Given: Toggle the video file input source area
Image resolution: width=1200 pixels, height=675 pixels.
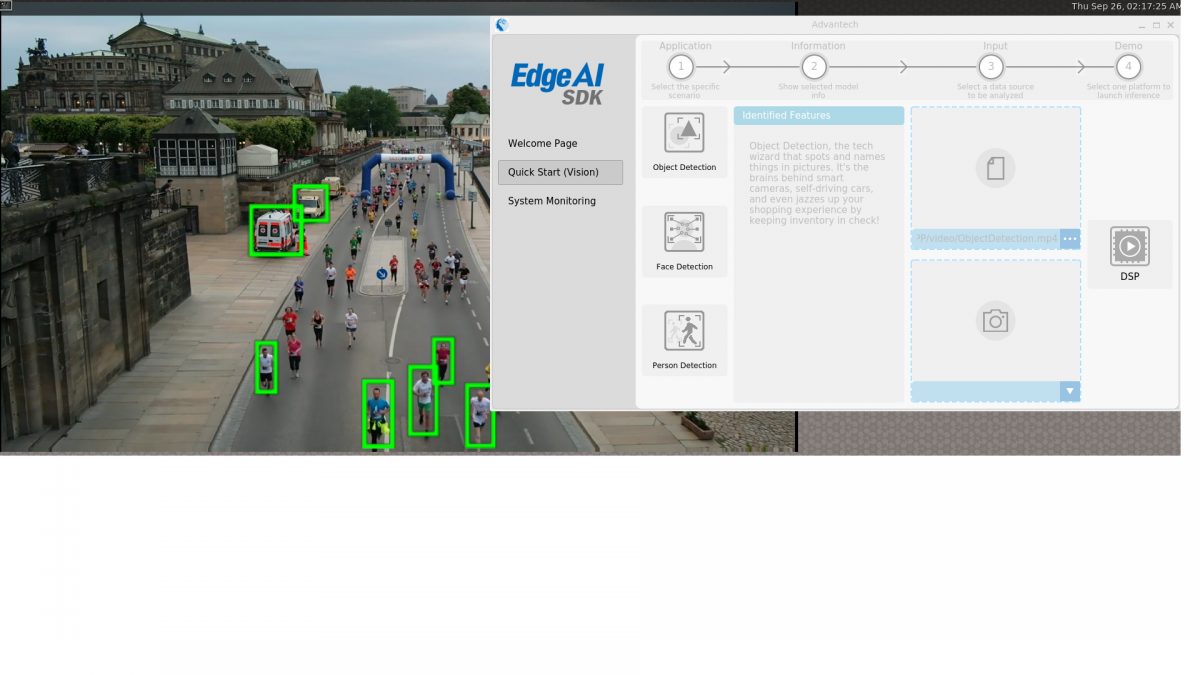Looking at the screenshot, I should 995,175.
